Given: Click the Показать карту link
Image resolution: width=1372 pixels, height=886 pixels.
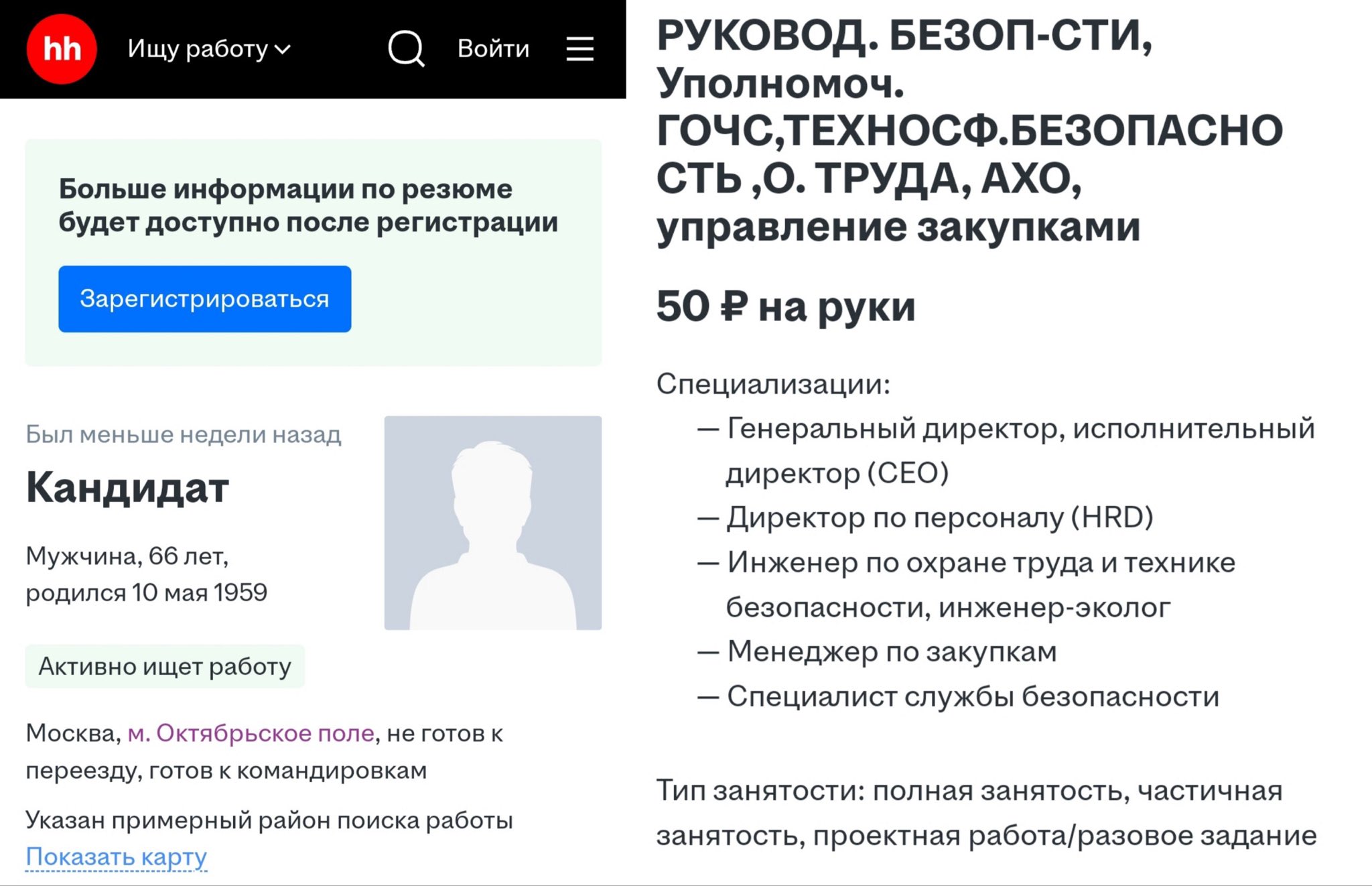Looking at the screenshot, I should point(117,857).
